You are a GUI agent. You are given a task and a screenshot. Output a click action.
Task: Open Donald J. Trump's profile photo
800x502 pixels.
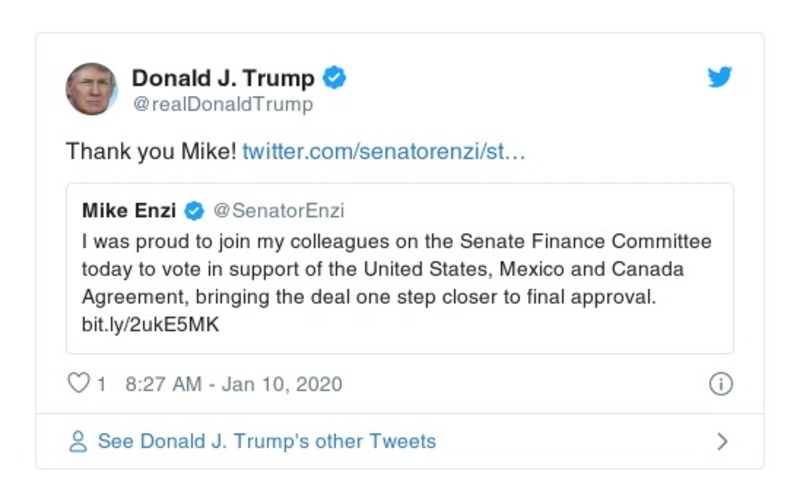coord(91,89)
